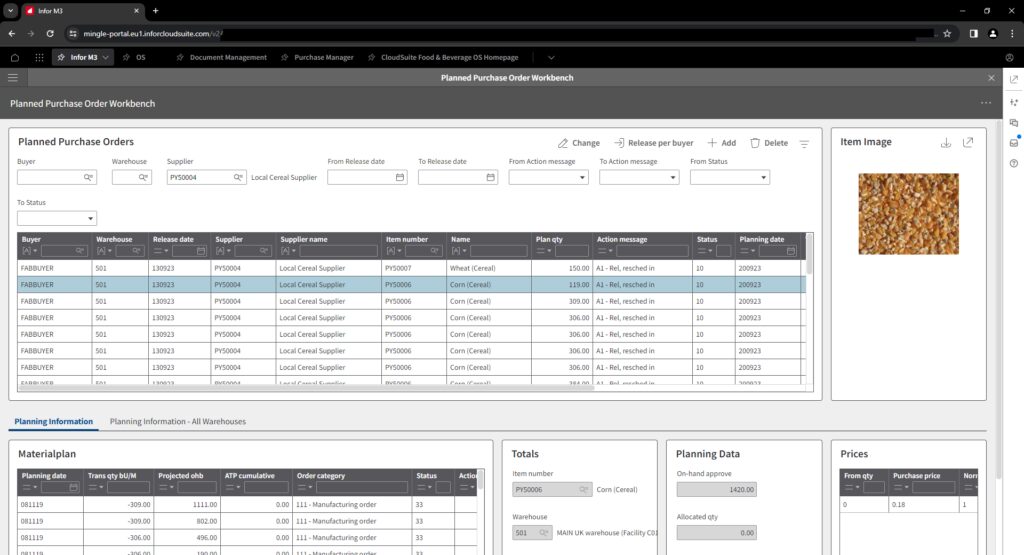Switch to Planning Information - All Warehouses tab
This screenshot has height=555, width=1024.
click(177, 421)
